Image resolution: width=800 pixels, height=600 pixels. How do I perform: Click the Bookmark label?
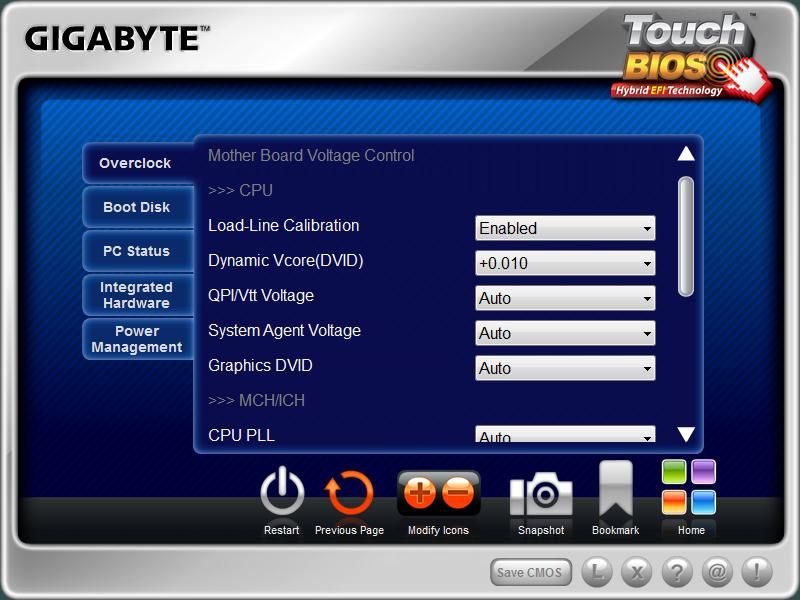[x=615, y=530]
